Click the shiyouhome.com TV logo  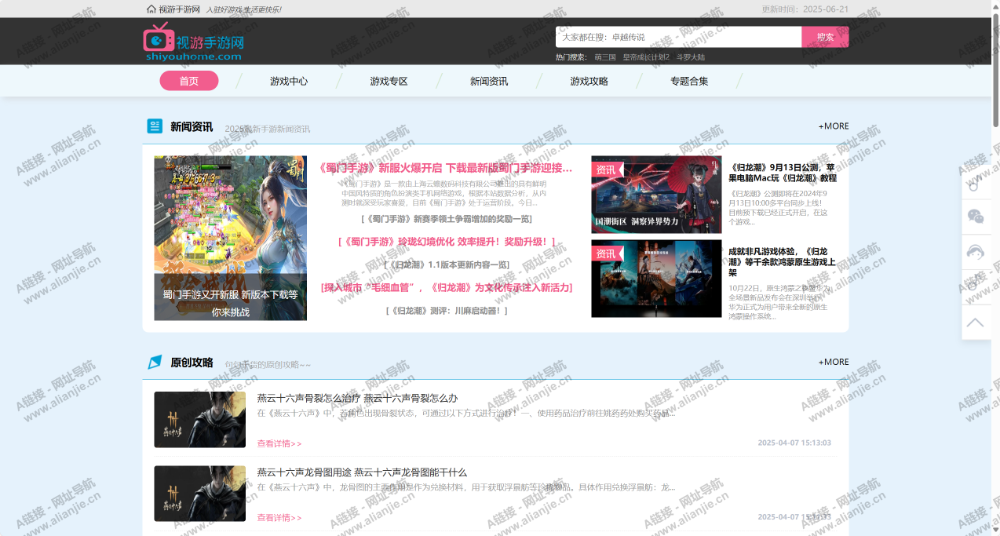click(x=158, y=39)
